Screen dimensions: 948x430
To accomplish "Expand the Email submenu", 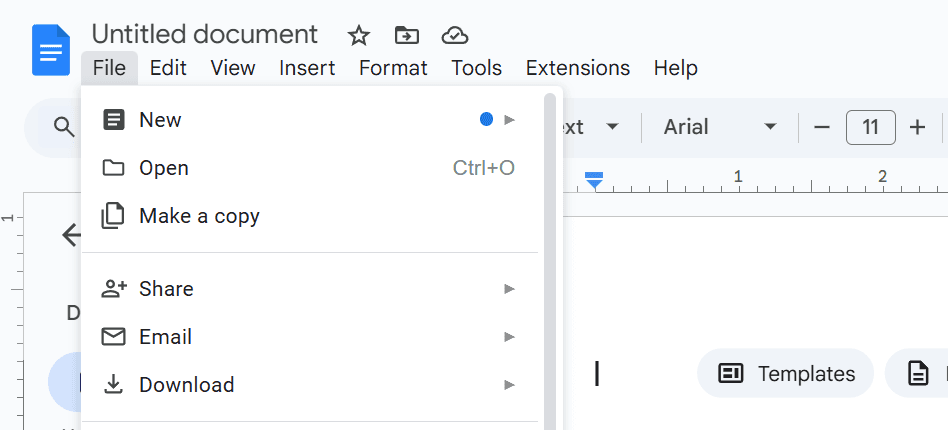I will [x=310, y=336].
